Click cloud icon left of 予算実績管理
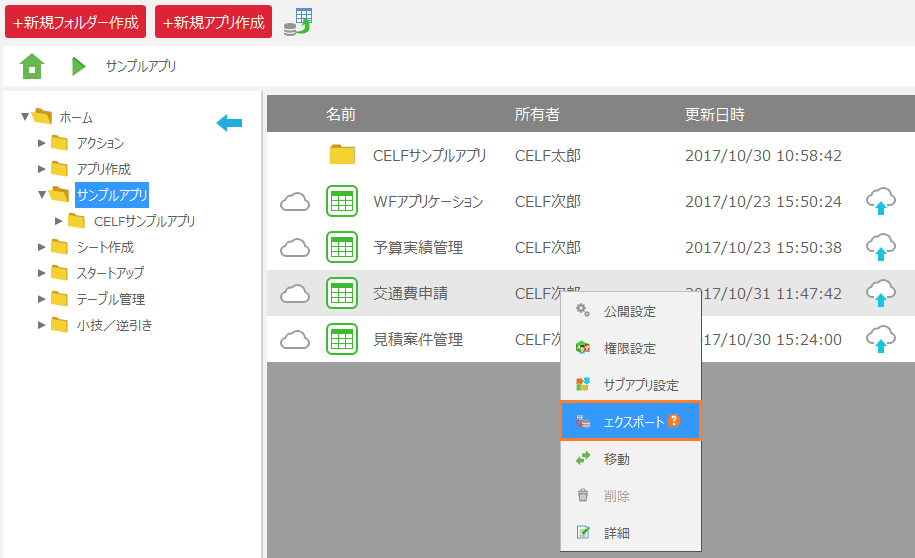The height and width of the screenshot is (558, 915). [x=295, y=248]
